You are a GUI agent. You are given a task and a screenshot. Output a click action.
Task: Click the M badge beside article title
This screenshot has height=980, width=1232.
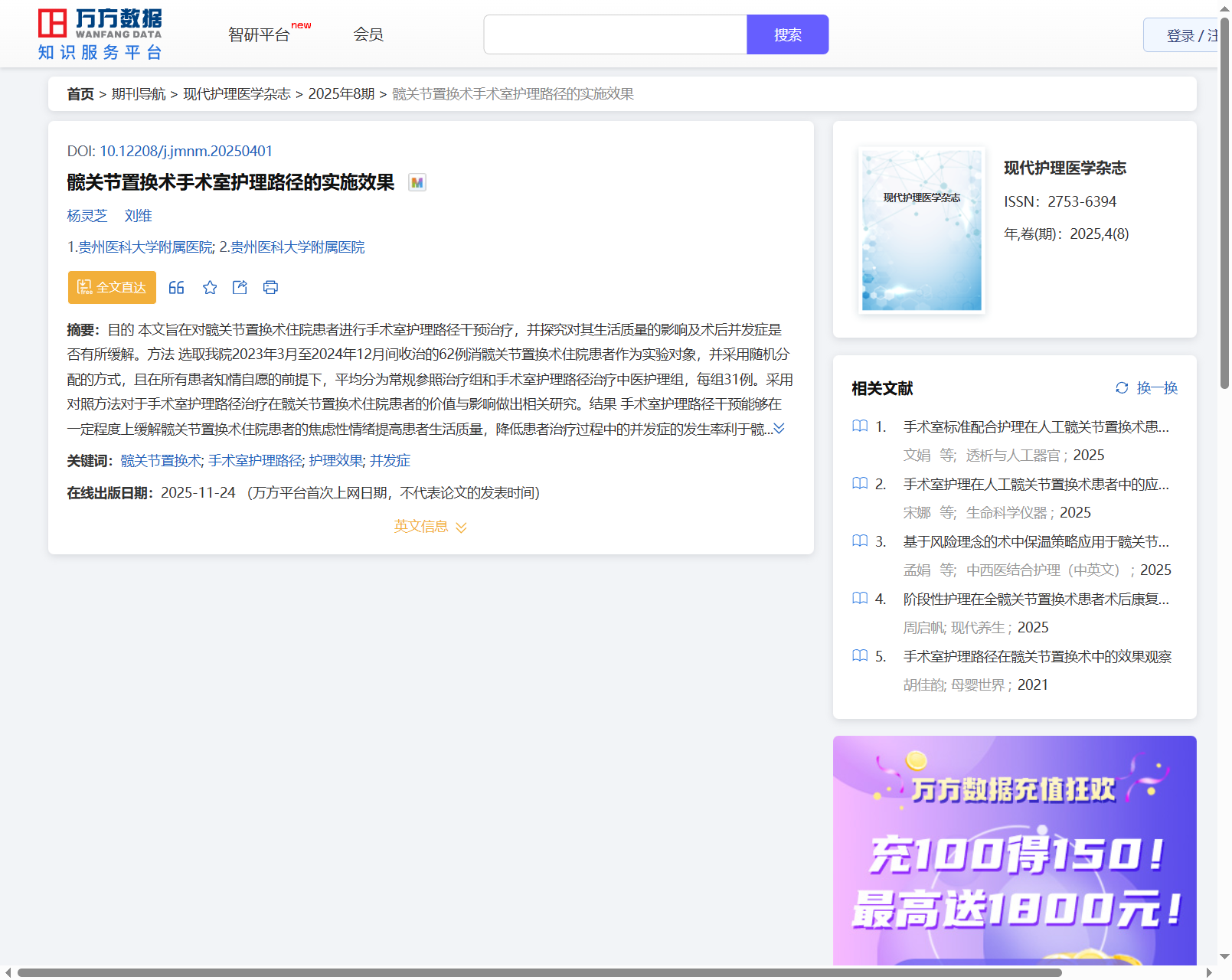(417, 182)
